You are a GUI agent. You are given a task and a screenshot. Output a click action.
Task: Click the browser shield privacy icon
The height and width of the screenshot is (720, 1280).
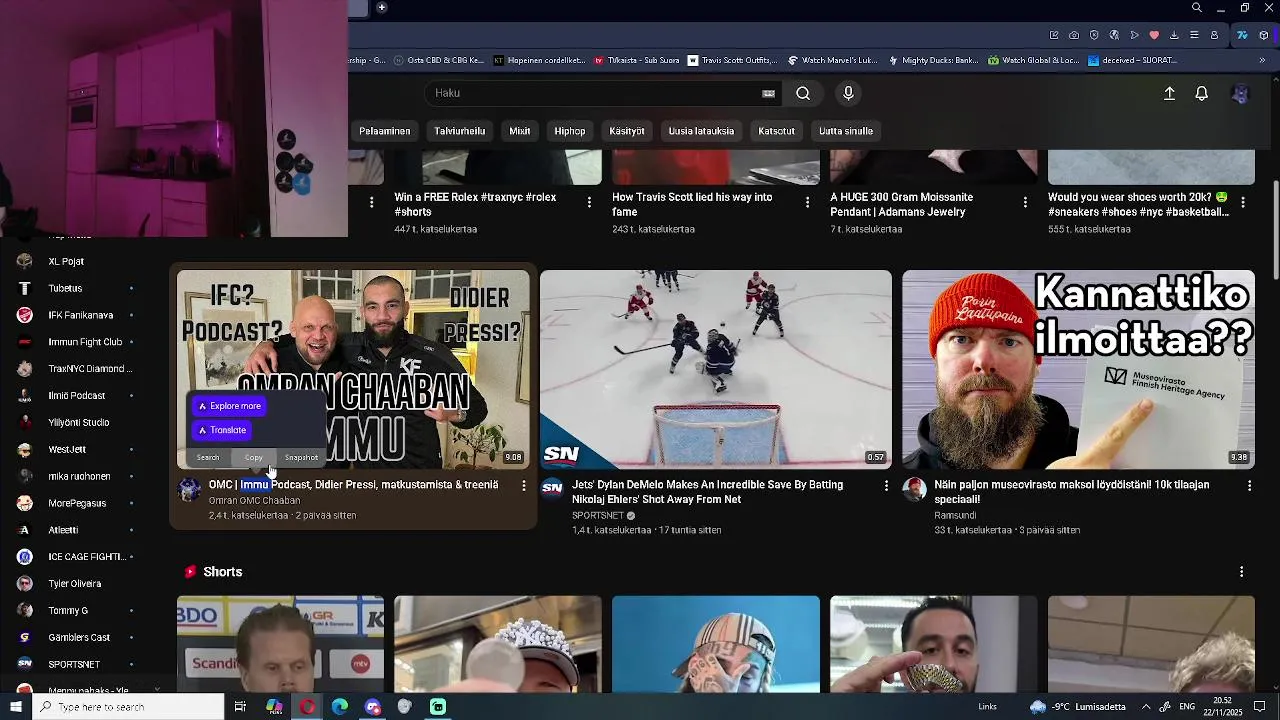(x=1094, y=35)
